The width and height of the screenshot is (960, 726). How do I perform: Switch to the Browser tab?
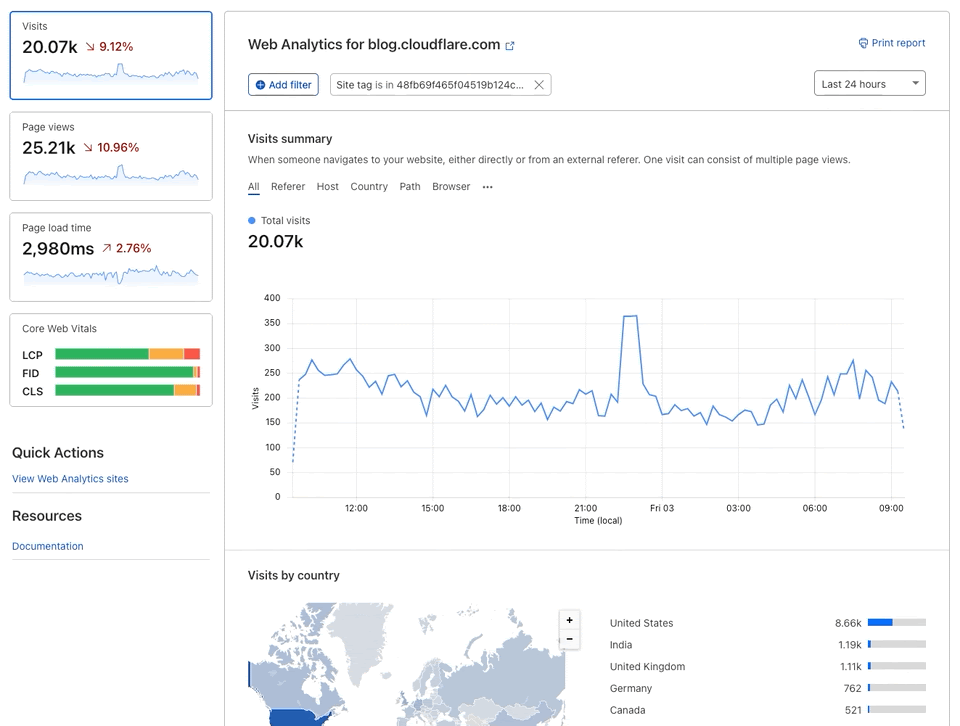coord(451,187)
